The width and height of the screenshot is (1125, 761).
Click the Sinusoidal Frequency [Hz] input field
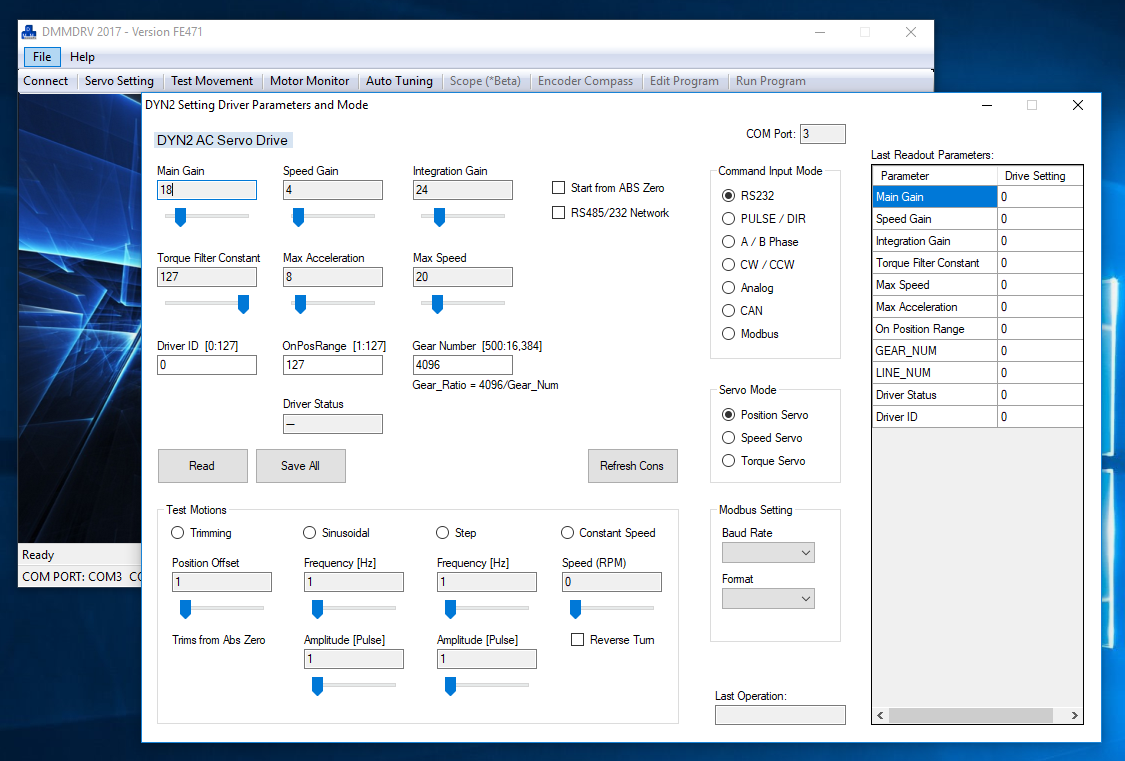tap(354, 582)
